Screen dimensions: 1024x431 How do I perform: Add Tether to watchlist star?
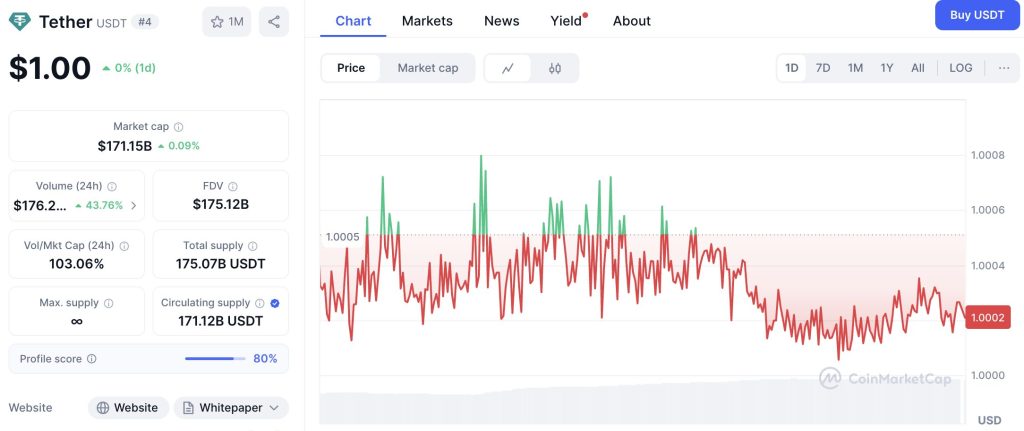click(226, 21)
